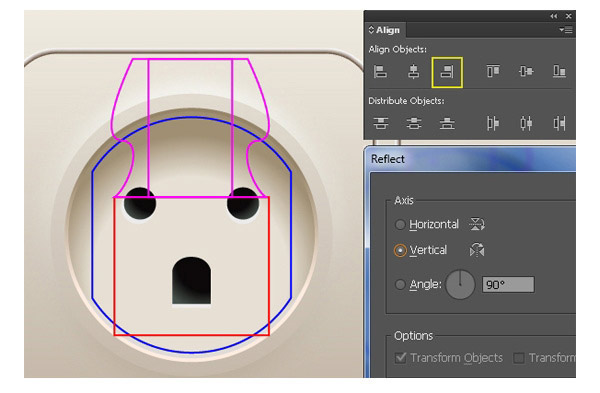Click the 'Axis' group label
The image size is (600, 393).
coord(404,201)
